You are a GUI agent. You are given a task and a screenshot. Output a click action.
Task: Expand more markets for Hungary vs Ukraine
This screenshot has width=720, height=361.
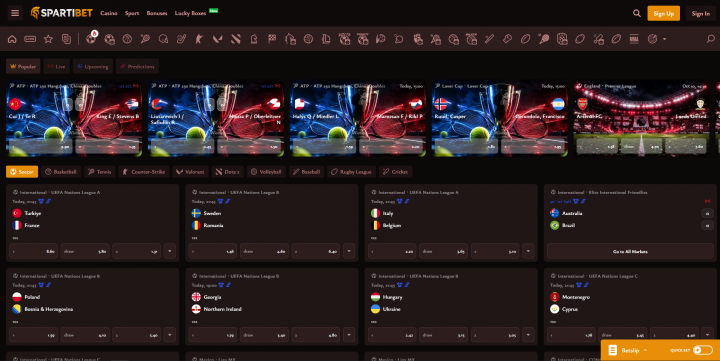click(x=529, y=335)
